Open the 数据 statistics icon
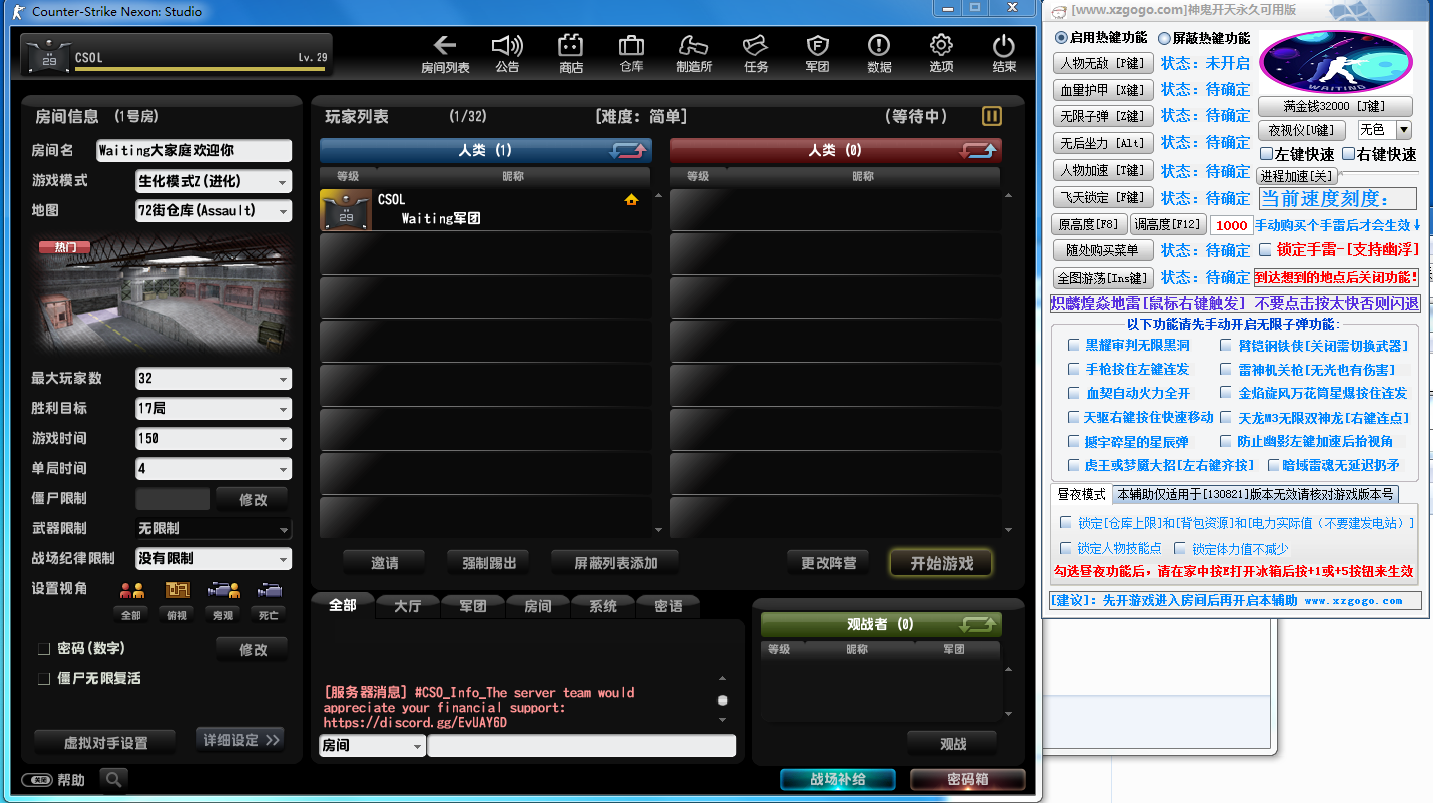 pos(879,46)
